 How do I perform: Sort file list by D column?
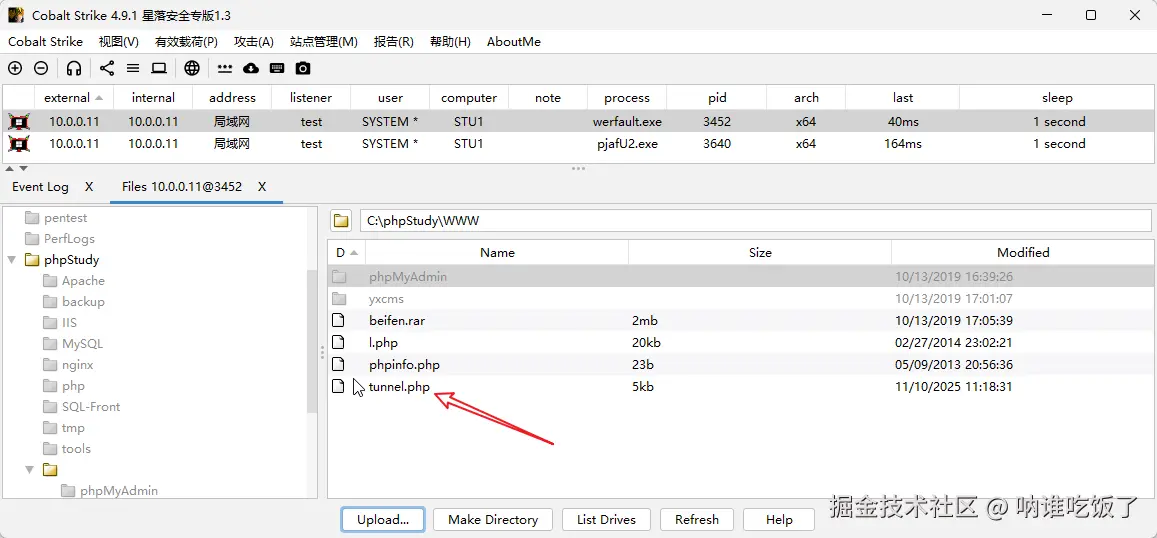point(347,252)
